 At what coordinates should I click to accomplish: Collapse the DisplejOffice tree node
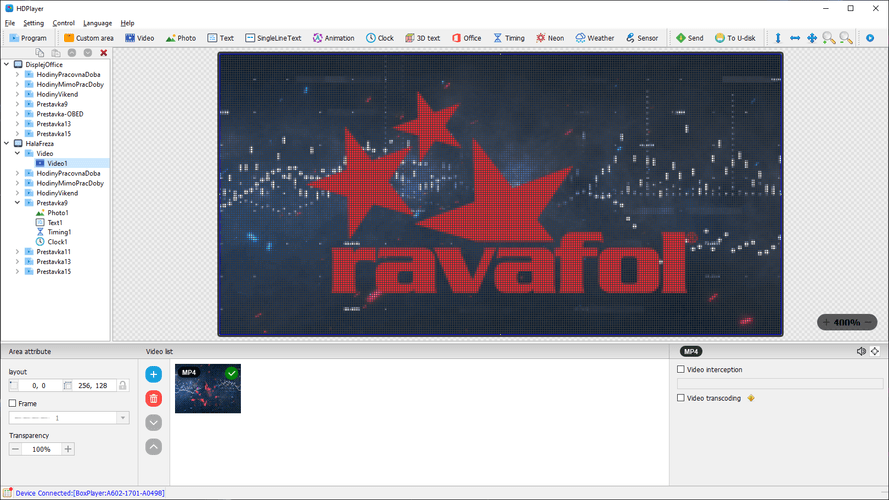[x=7, y=65]
